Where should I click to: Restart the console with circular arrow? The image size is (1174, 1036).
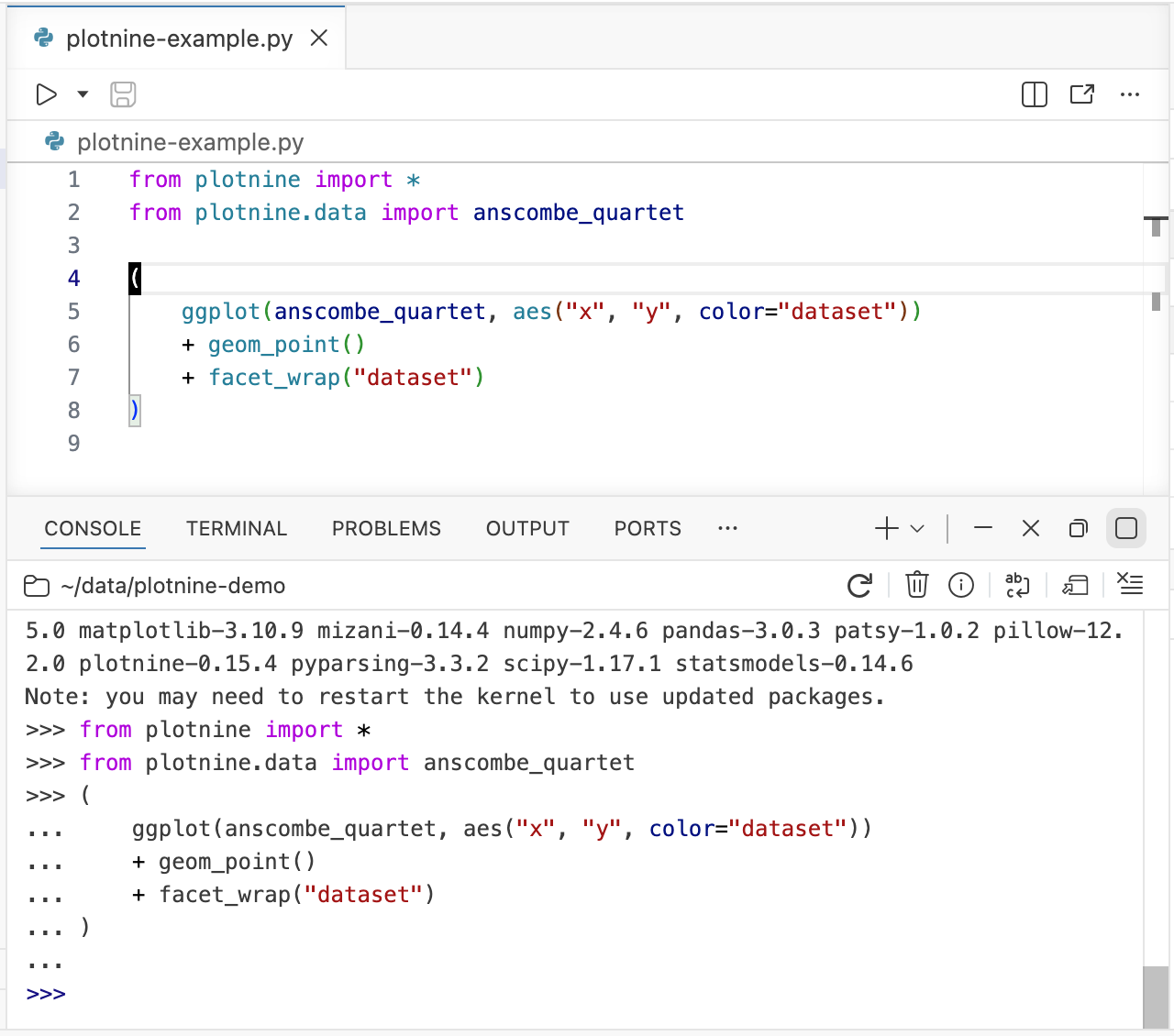[x=860, y=585]
